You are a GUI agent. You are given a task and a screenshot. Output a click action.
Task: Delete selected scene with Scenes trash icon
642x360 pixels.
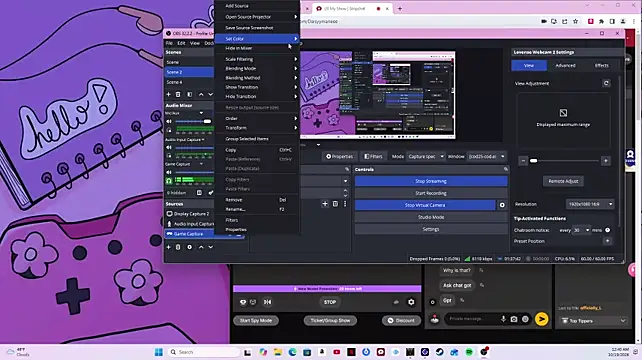coord(178,95)
